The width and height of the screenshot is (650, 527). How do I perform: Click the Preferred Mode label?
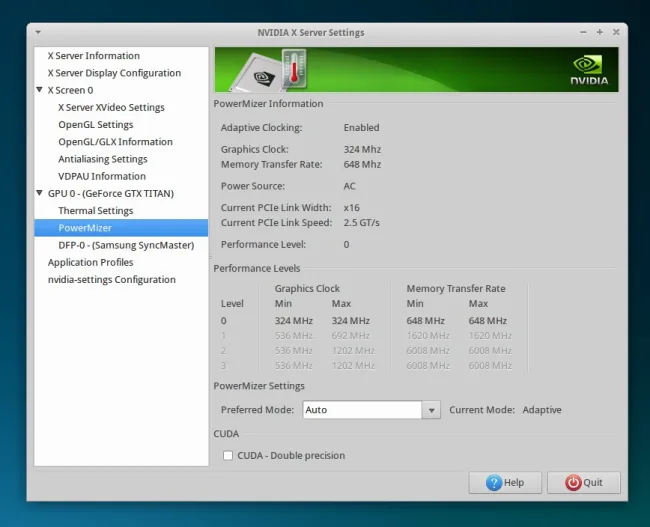[x=257, y=410]
